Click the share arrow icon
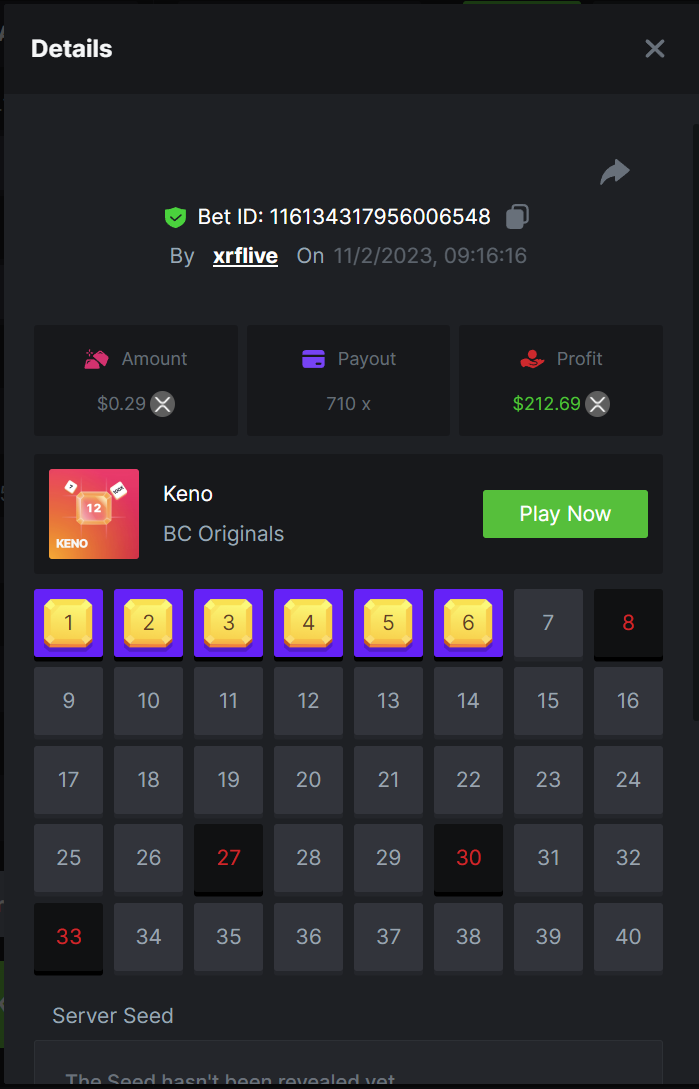Viewport: 699px width, 1089px height. coord(615,172)
